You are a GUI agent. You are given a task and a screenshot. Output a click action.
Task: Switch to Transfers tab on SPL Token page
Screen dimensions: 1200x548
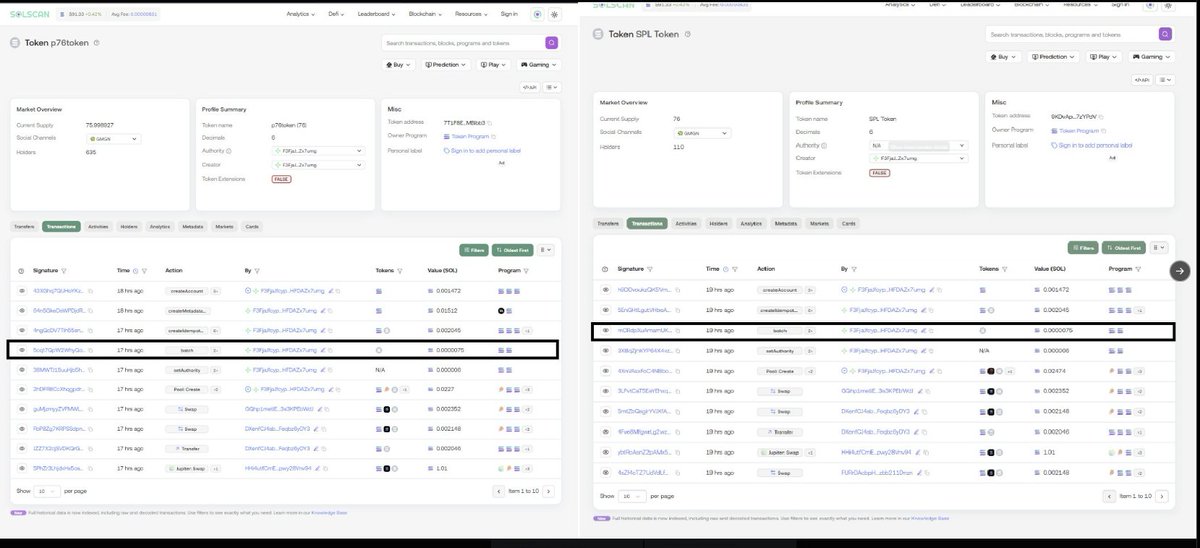click(x=608, y=223)
